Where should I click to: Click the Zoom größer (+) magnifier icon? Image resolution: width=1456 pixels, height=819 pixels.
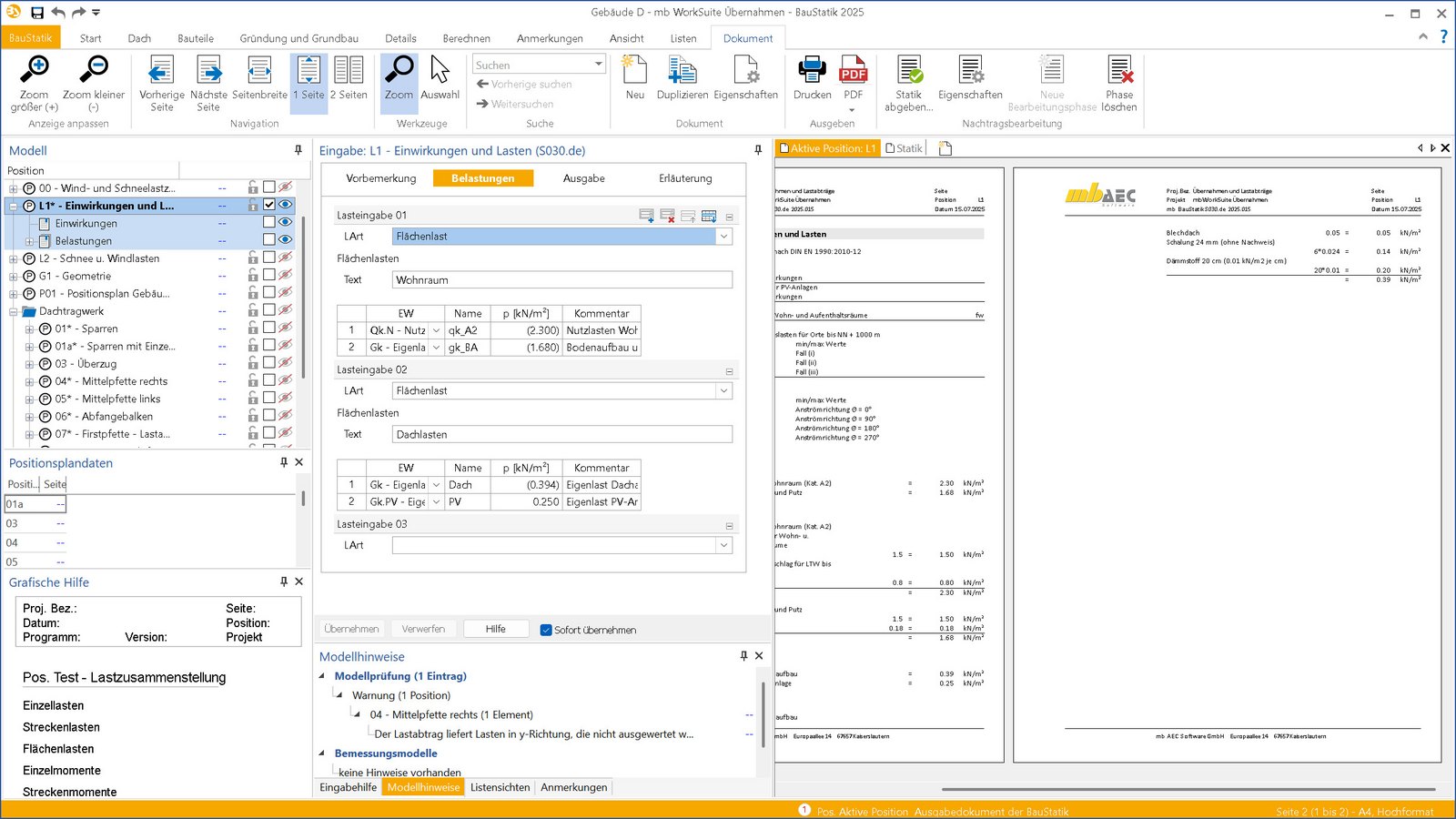point(35,69)
